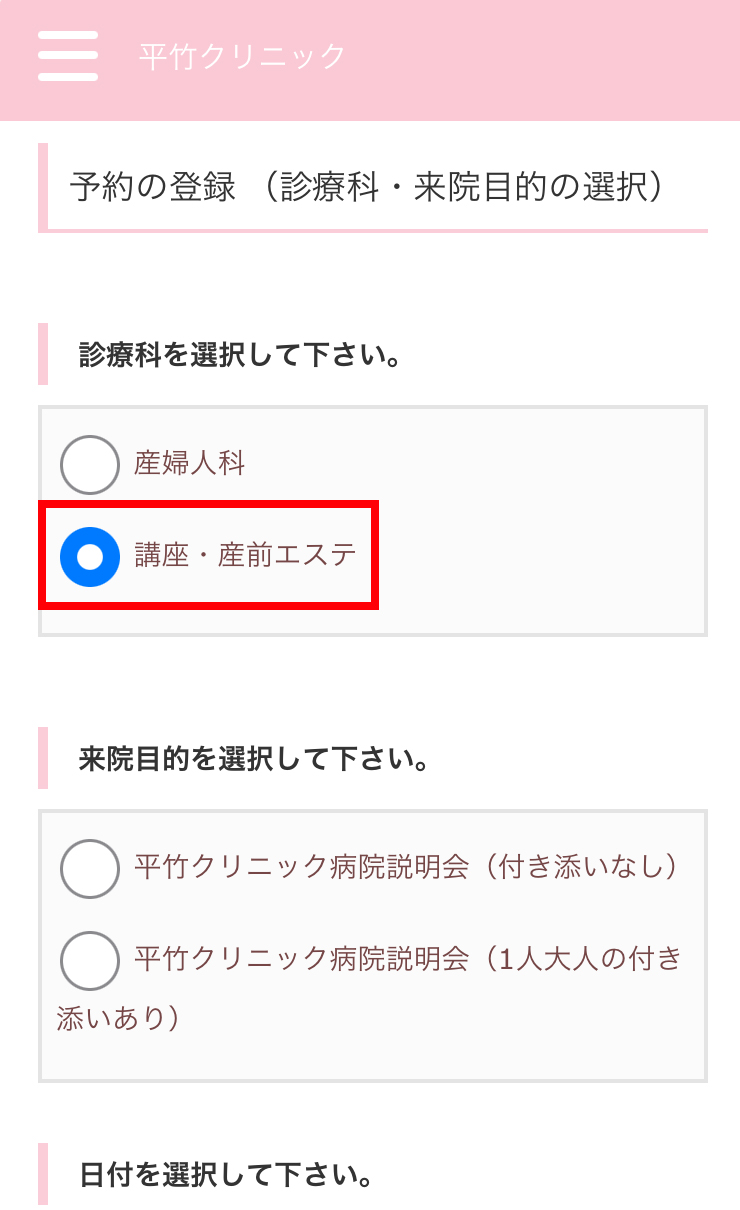Select radio circle for 1人大人の付き添いあり option

point(90,961)
